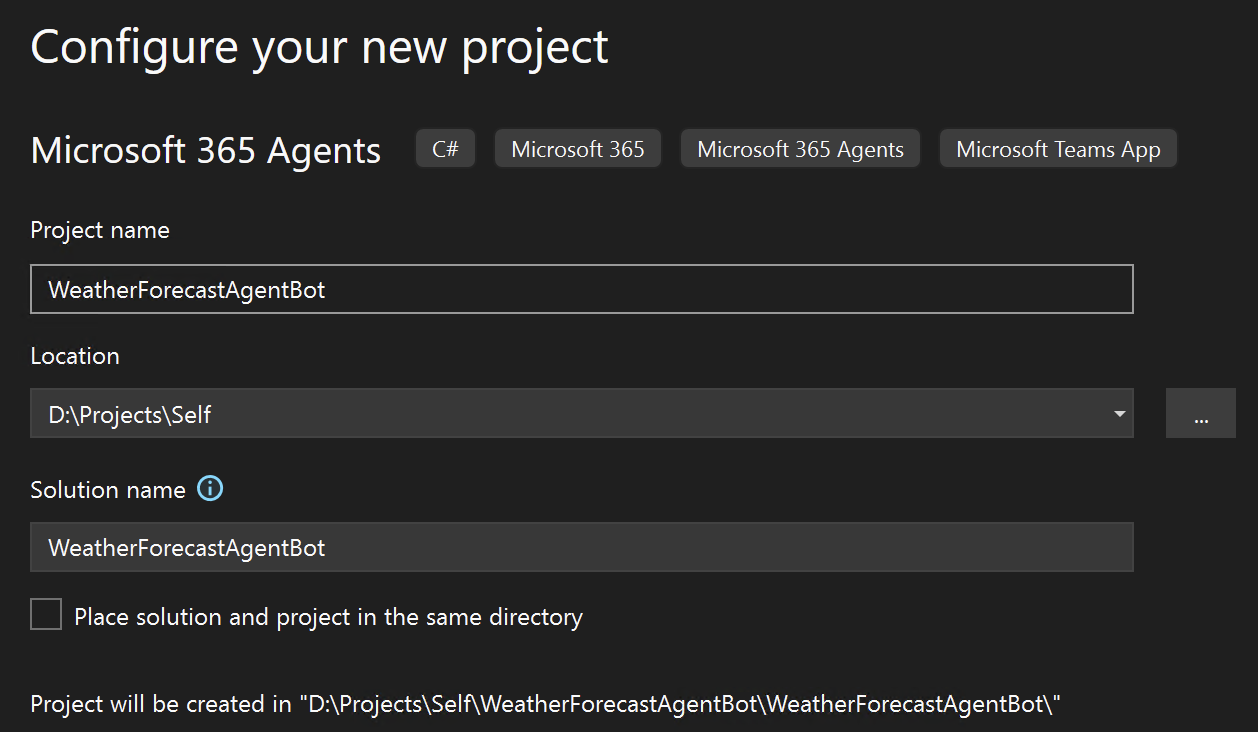The image size is (1258, 732).
Task: Focus the Project name text box
Action: (580, 288)
